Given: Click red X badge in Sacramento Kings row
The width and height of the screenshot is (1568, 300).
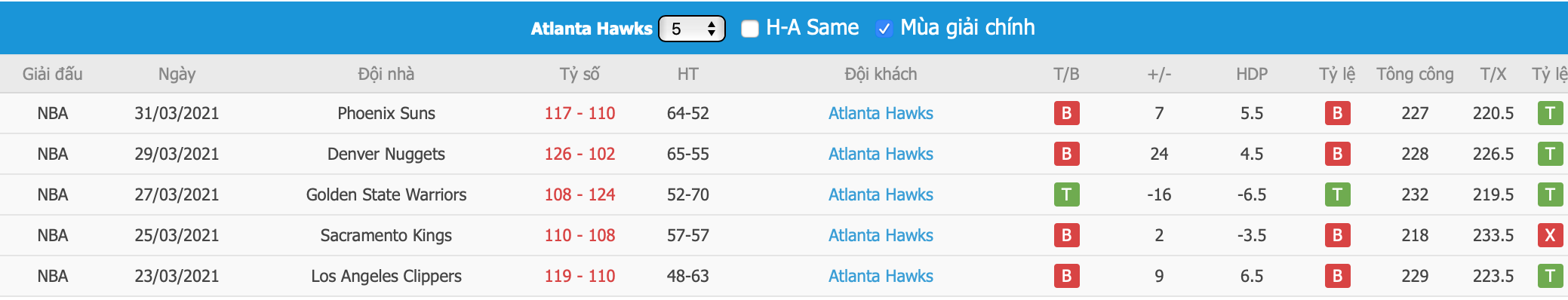Looking at the screenshot, I should coord(1550,235).
